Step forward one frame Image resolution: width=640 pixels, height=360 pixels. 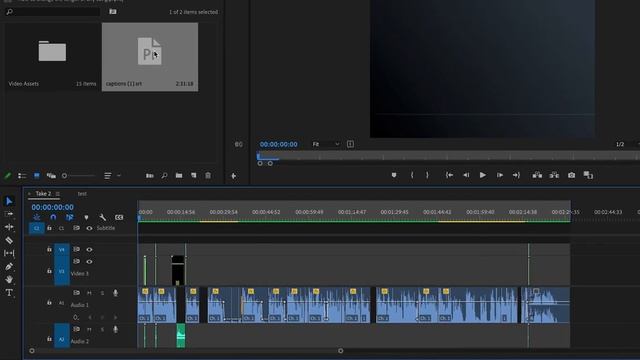[x=500, y=175]
